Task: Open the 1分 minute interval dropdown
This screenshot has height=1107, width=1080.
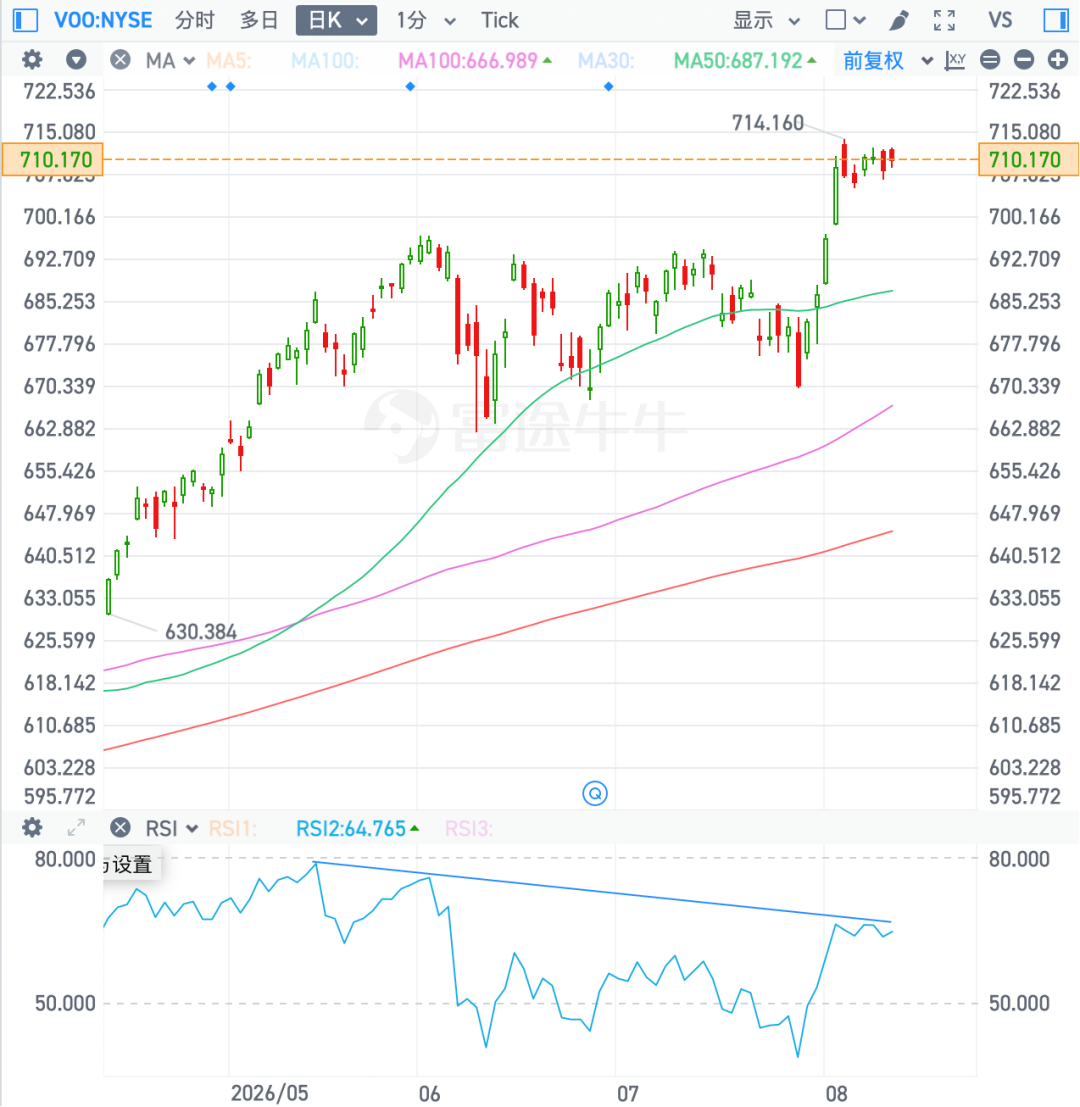Action: pos(426,20)
